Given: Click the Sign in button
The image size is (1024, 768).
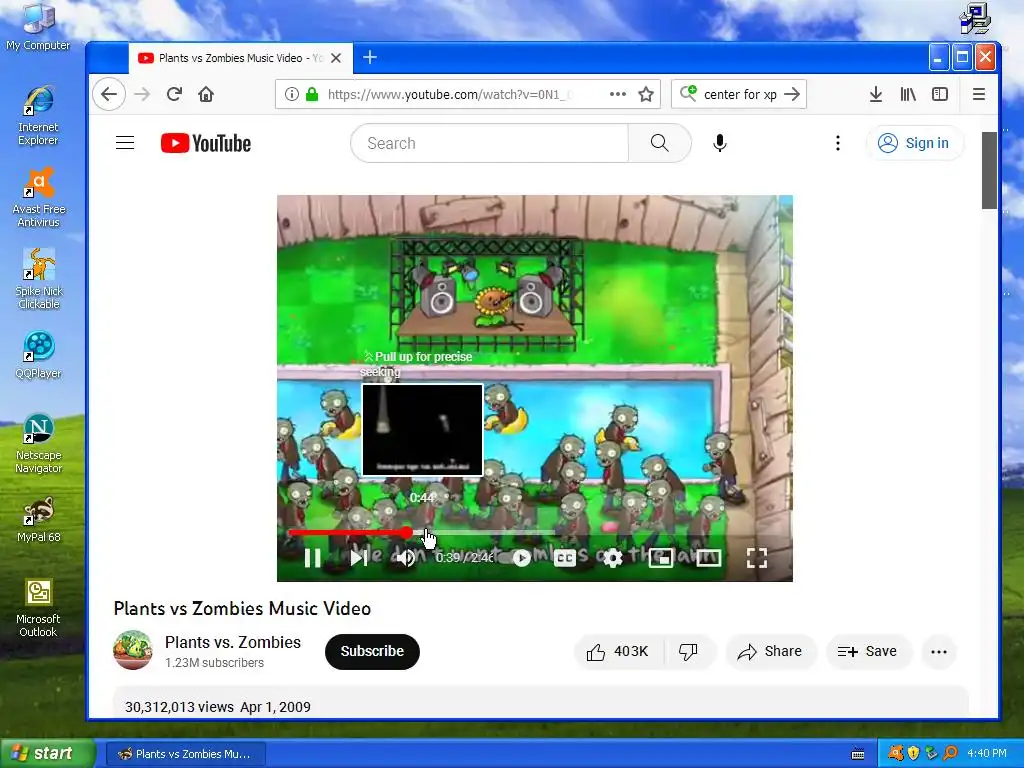Looking at the screenshot, I should (914, 143).
